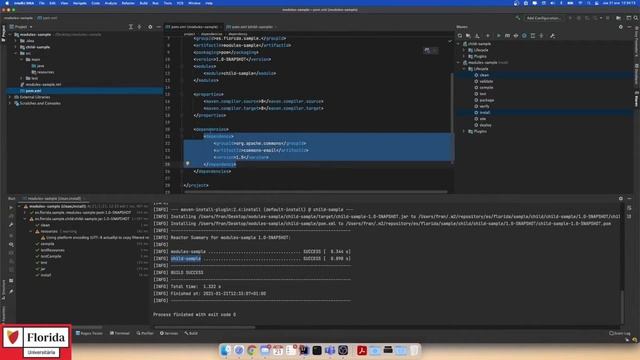Select testCompile step in run tree
Image resolution: width=640 pixels, height=360 pixels.
tap(51, 256)
